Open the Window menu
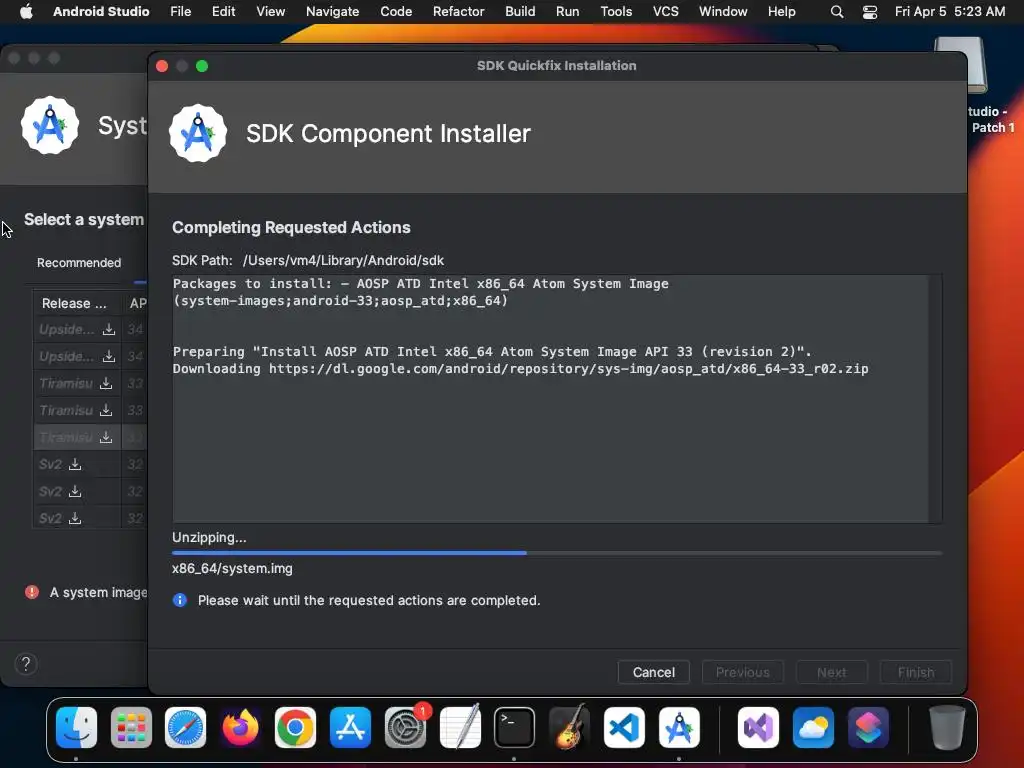The width and height of the screenshot is (1024, 768). (723, 12)
